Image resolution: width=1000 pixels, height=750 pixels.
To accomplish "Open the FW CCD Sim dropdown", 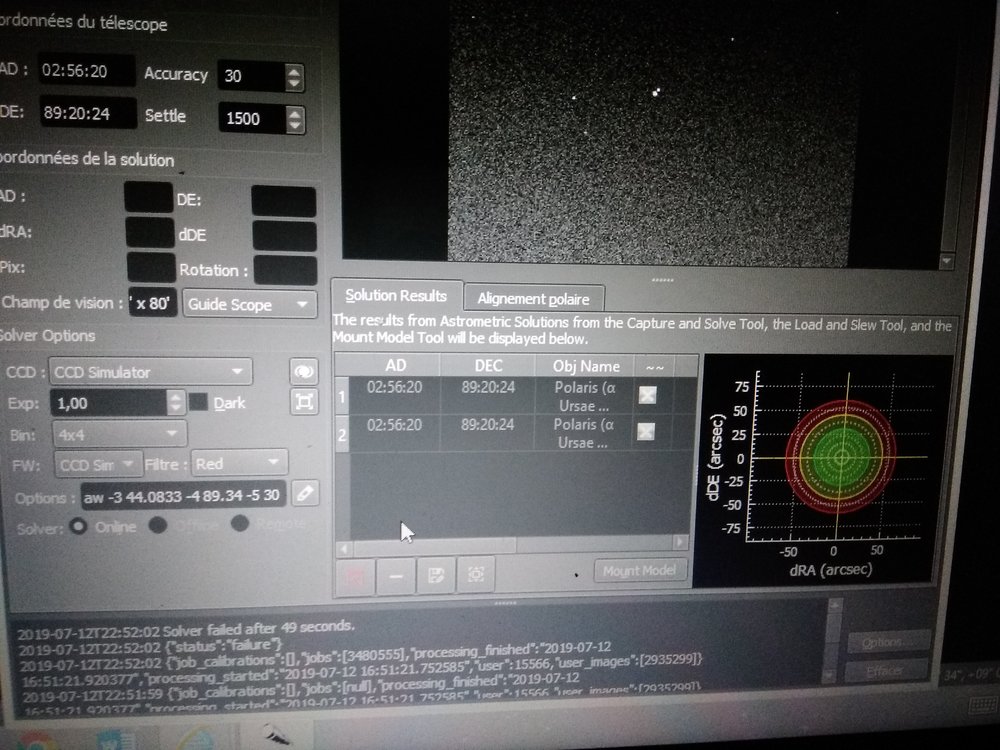I will coord(98,464).
